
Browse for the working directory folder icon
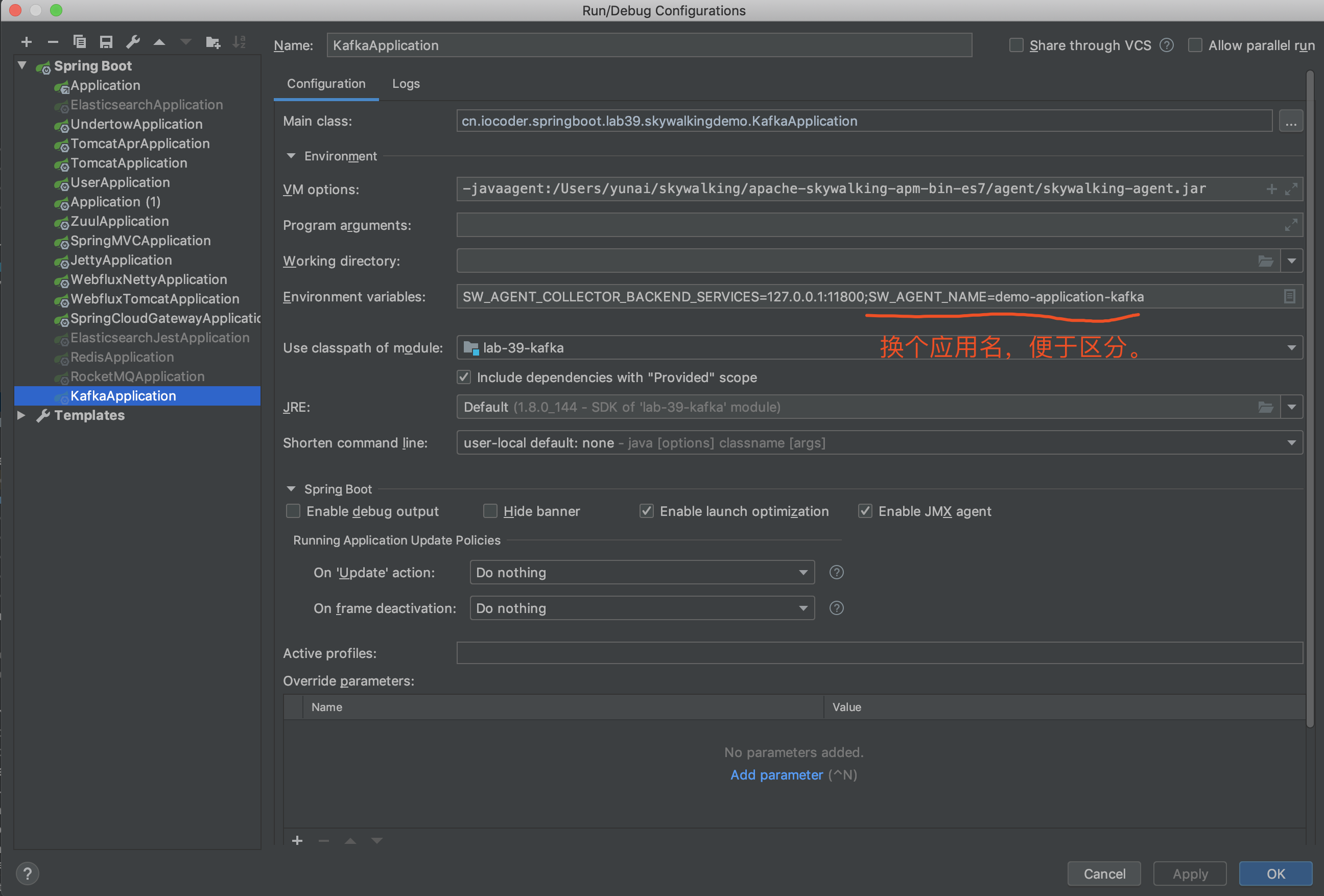(1265, 261)
